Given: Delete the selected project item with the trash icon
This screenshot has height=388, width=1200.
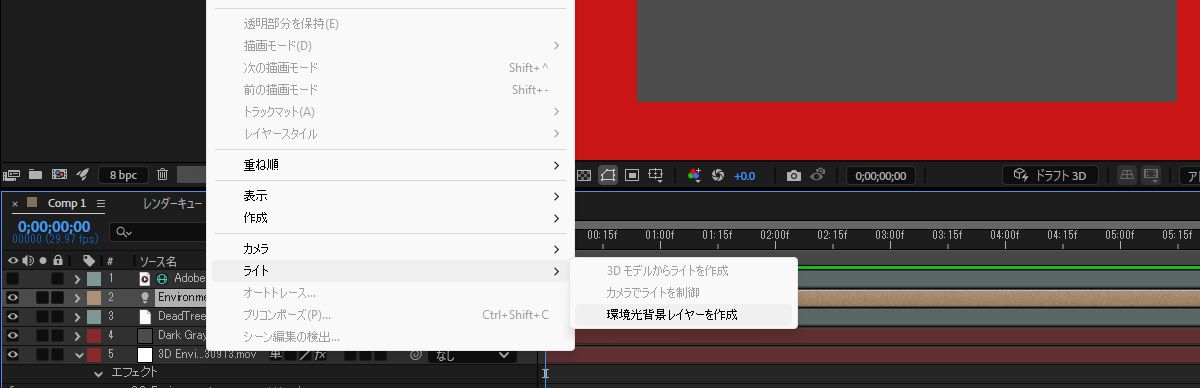Looking at the screenshot, I should [x=162, y=174].
